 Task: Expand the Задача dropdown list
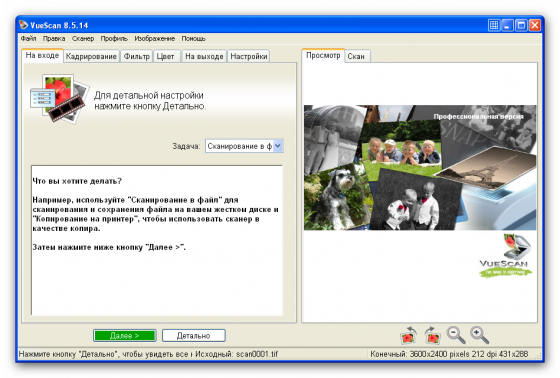pyautogui.click(x=278, y=146)
